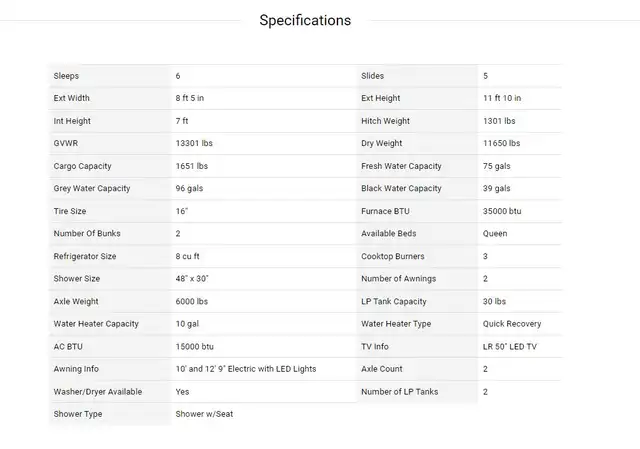The height and width of the screenshot is (449, 640).
Task: Select the Shower Type value Shower w/Seat
Action: (204, 414)
